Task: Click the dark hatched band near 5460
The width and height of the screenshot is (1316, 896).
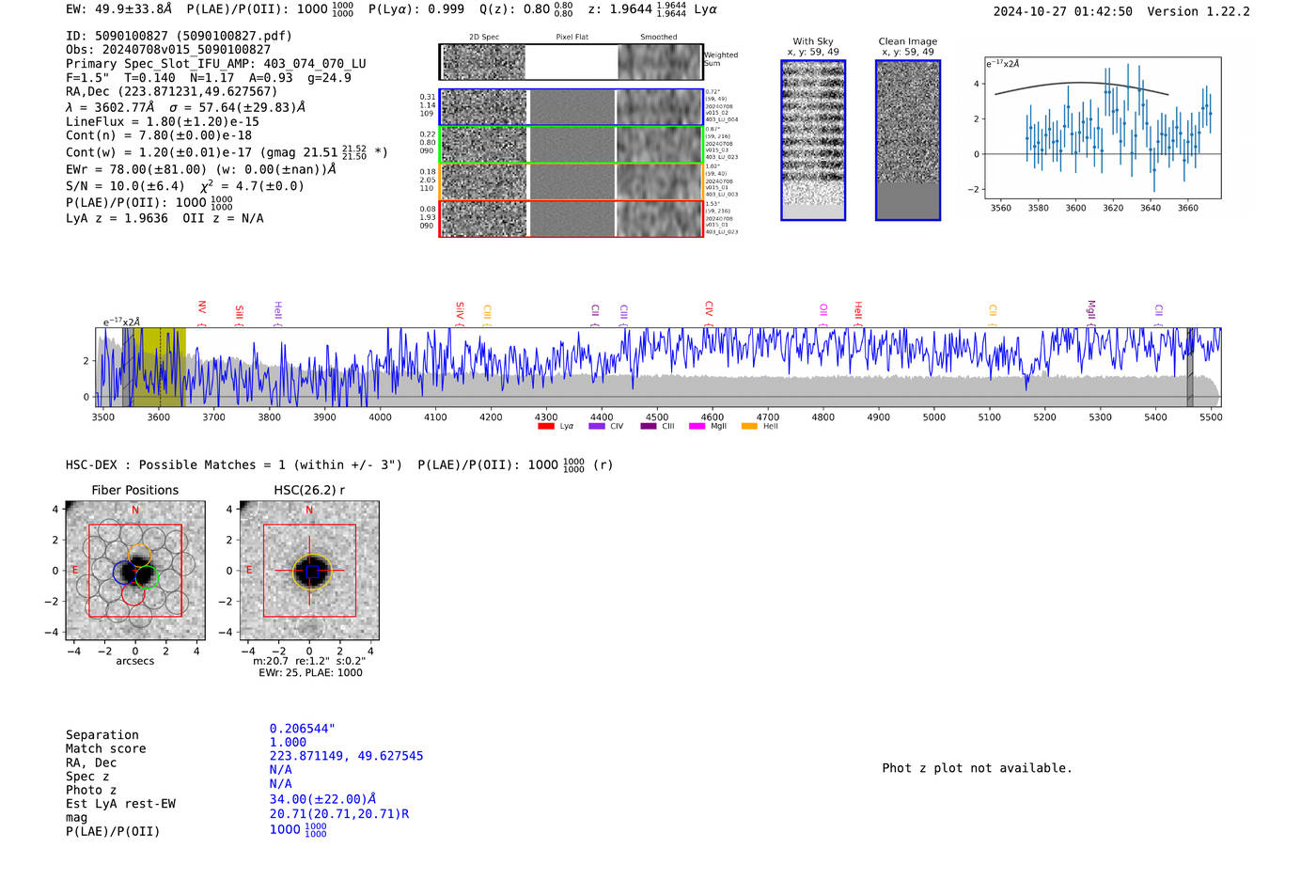Action: pos(1190,367)
